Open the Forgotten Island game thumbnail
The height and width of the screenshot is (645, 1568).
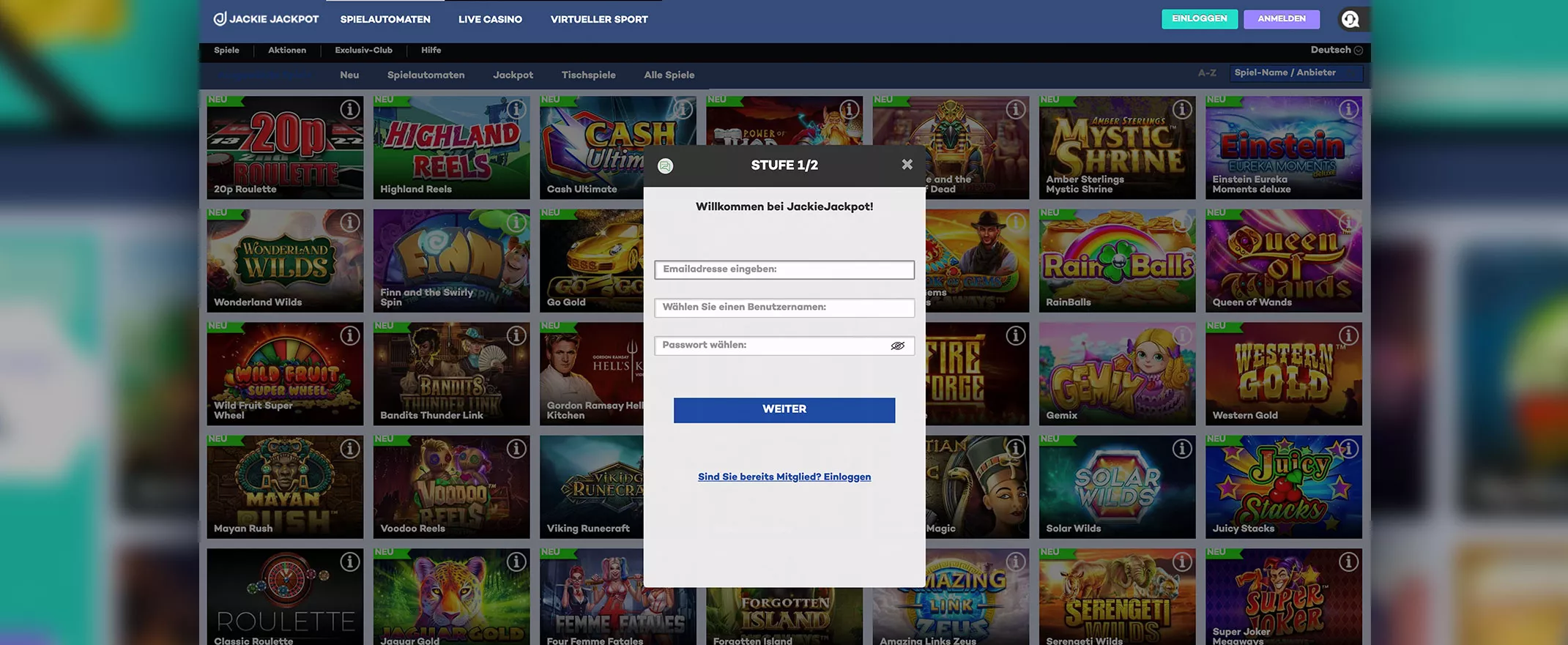click(x=784, y=616)
